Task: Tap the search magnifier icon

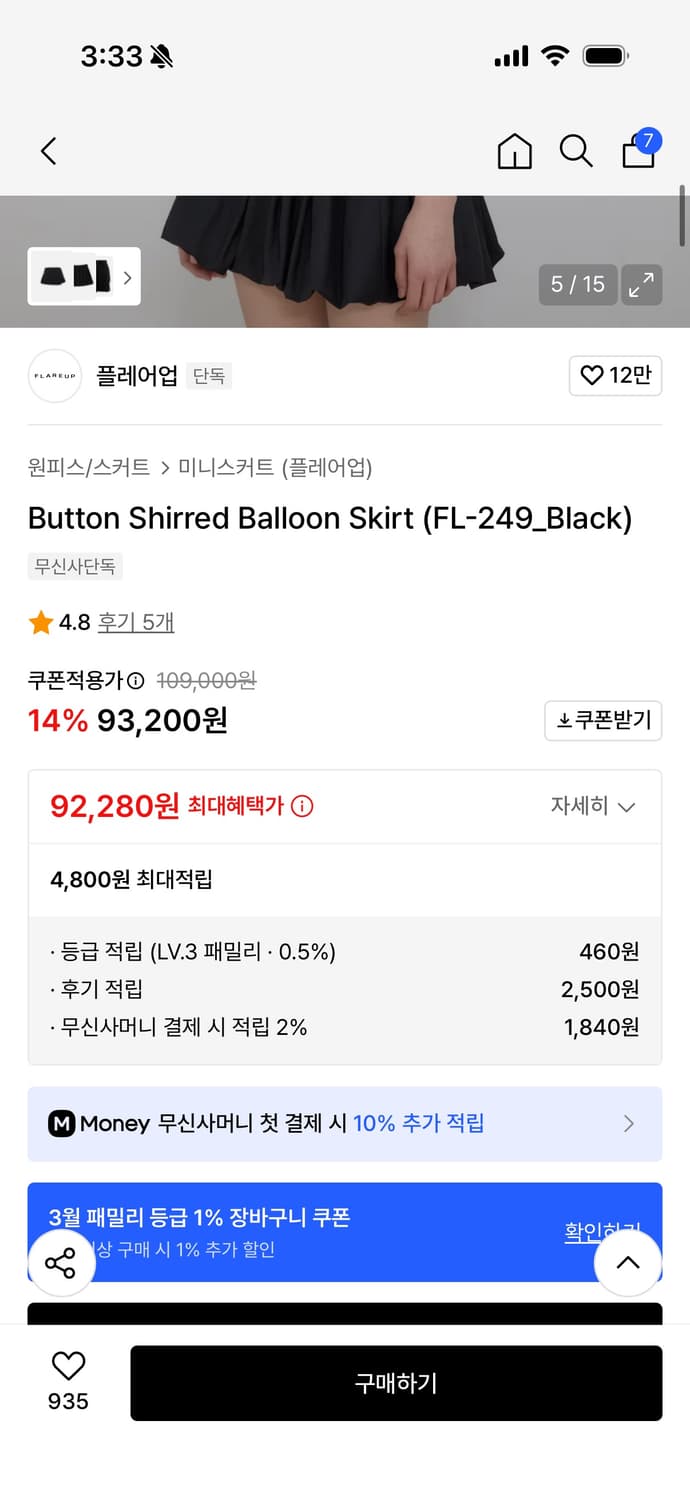Action: 576,151
